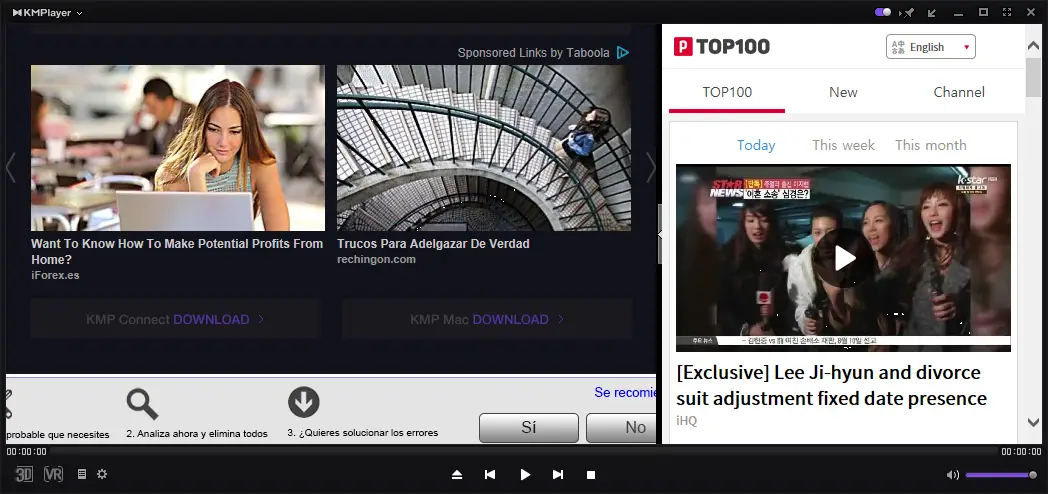Click the volume slider
Viewport: 1048px width, 494px height.
tap(1001, 475)
